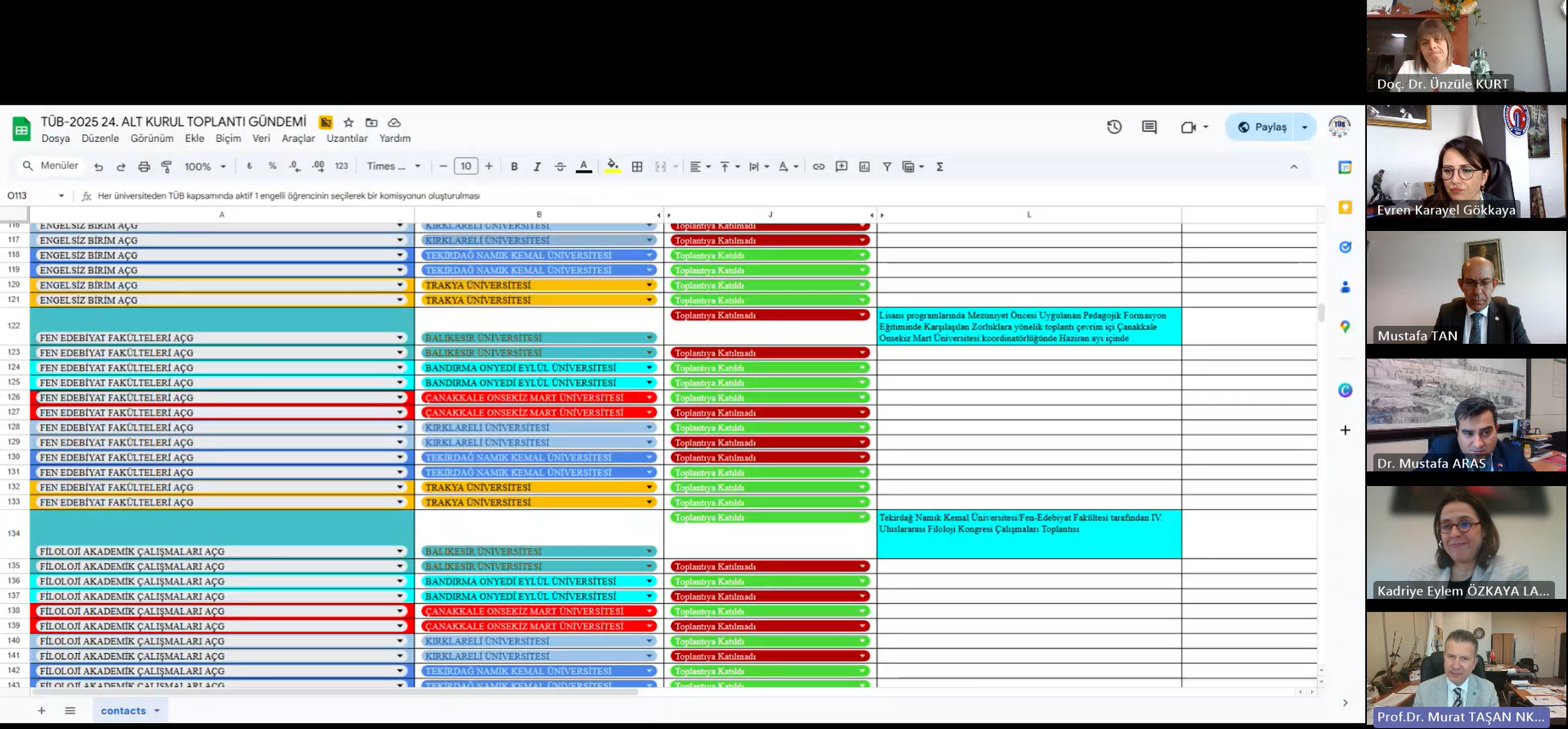Open the 100% zoom dropdown
Viewport: 1568px width, 729px height.
pyautogui.click(x=205, y=167)
